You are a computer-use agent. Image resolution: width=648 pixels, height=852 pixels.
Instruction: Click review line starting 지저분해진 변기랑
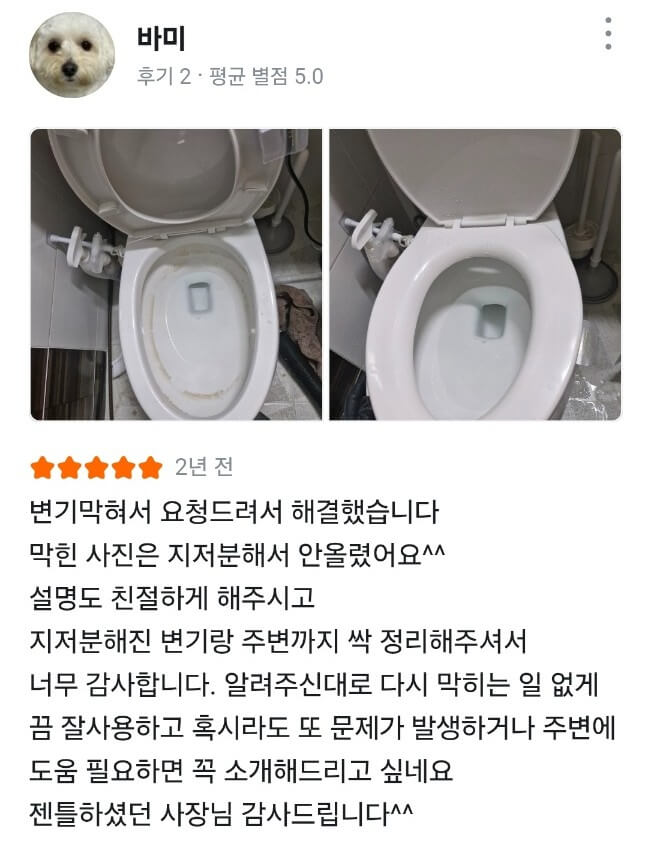coord(278,641)
